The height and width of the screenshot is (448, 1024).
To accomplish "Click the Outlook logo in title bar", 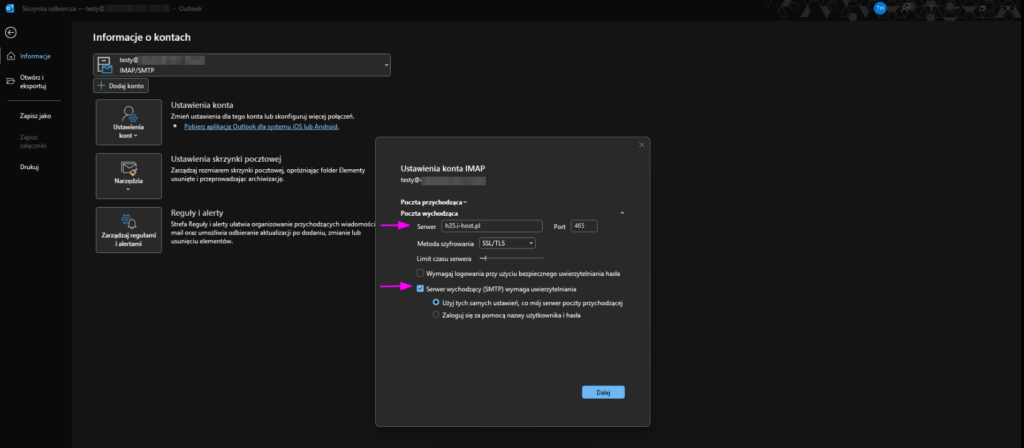I will click(x=8, y=7).
